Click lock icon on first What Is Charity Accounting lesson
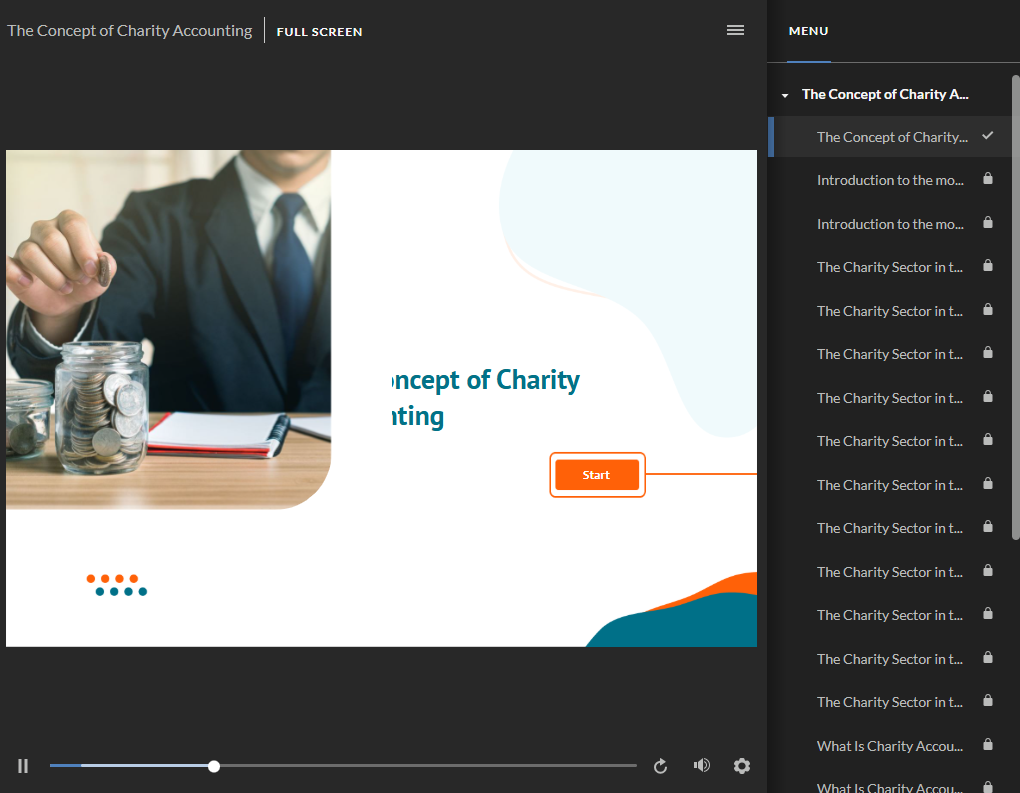This screenshot has height=793, width=1020. tap(987, 745)
